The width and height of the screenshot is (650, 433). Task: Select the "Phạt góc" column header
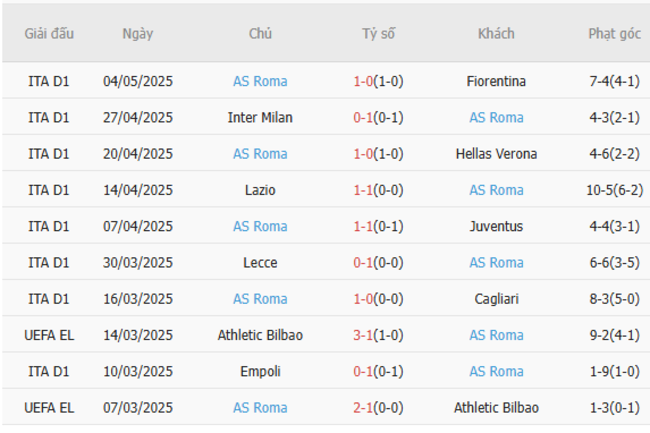tap(614, 33)
